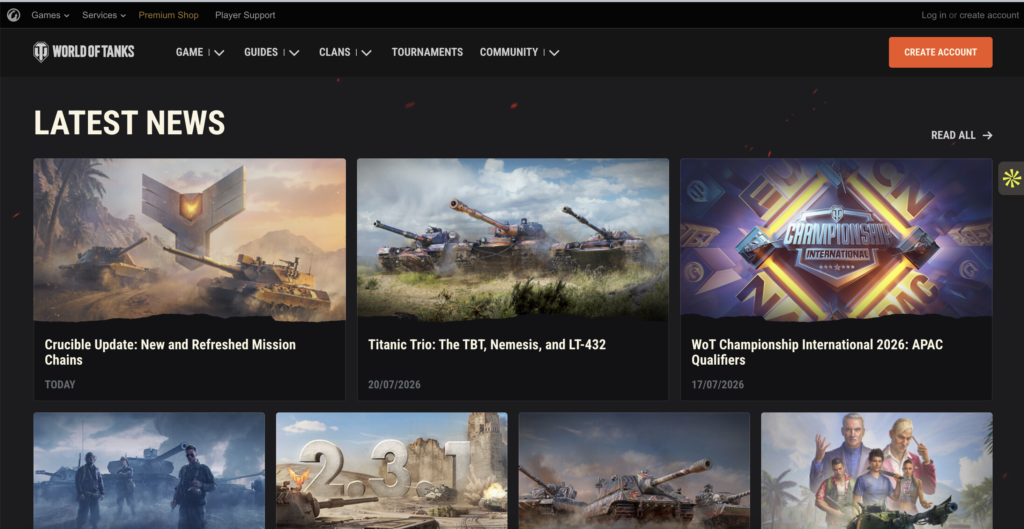Screen dimensions: 1024x529
Task: Open the news card with cartoon characters
Action: click(x=876, y=470)
